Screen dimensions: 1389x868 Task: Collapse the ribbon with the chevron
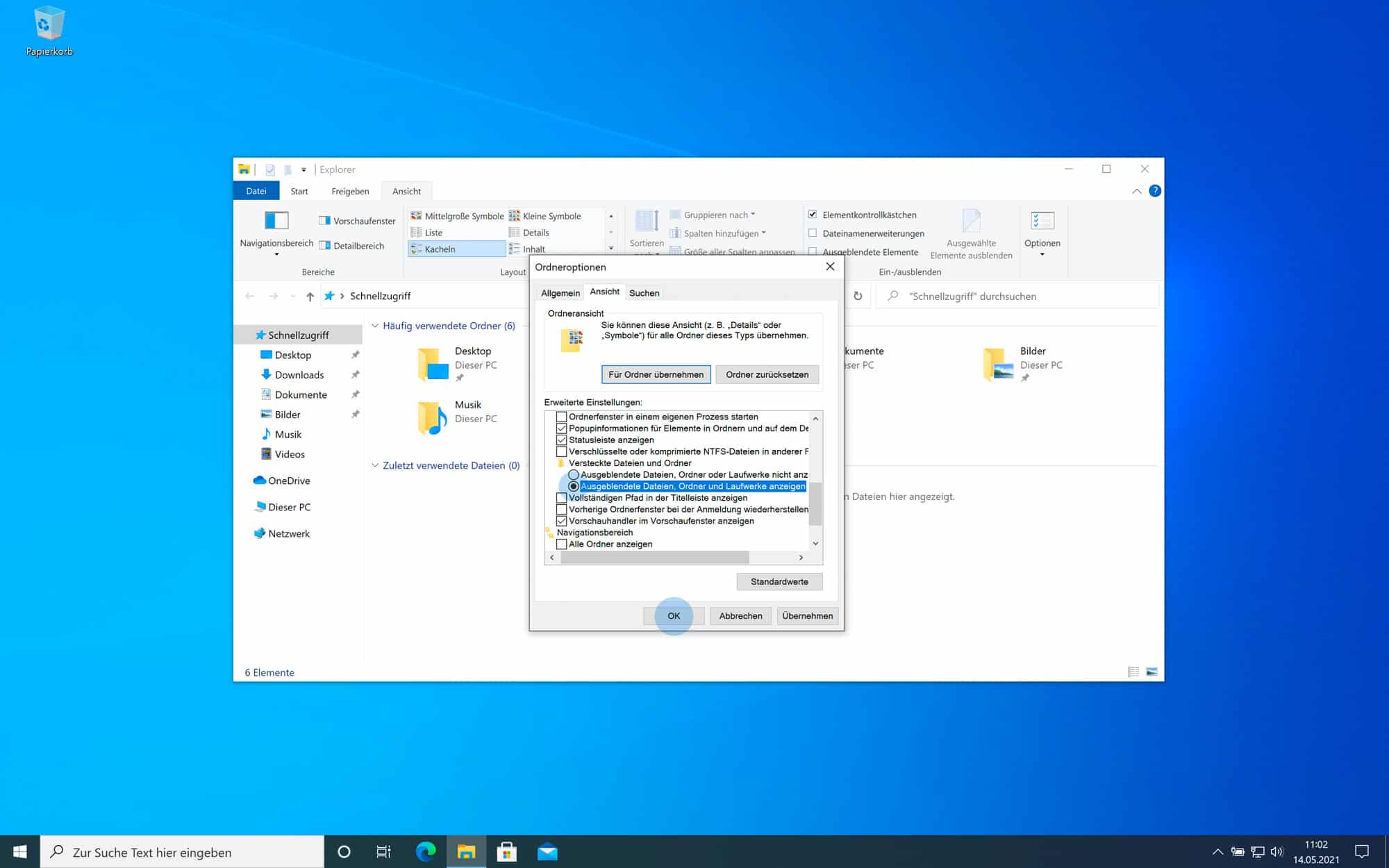pos(1136,191)
